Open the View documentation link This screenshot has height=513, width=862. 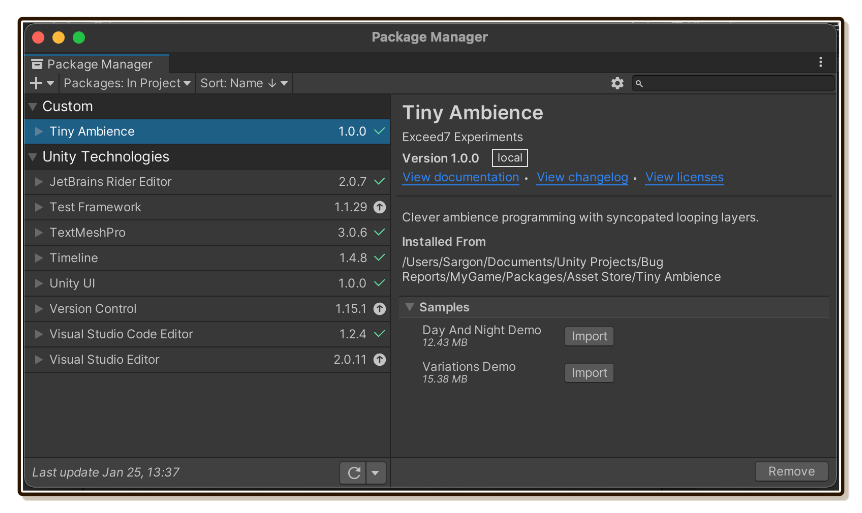coord(461,177)
